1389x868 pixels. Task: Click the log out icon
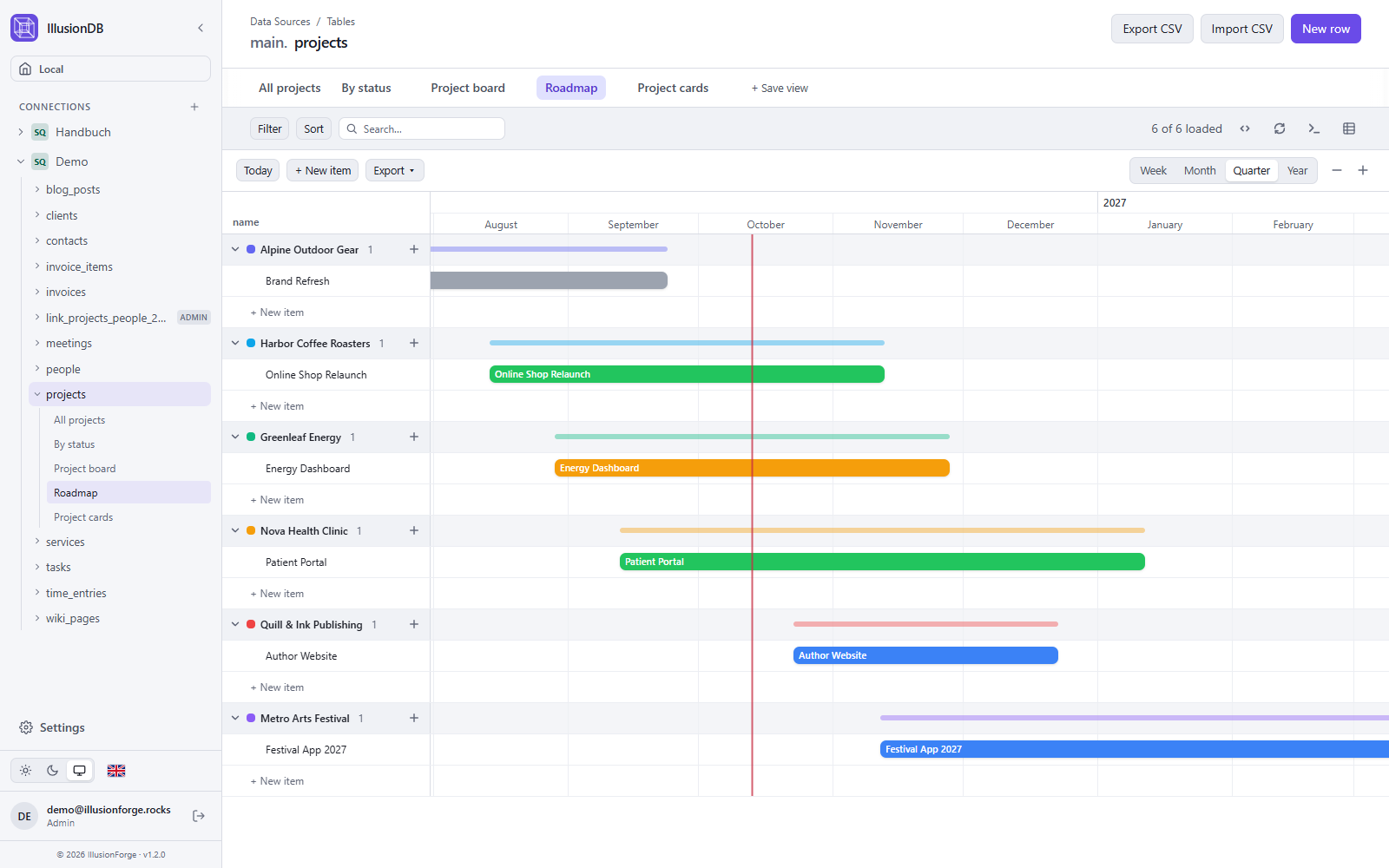[x=199, y=816]
